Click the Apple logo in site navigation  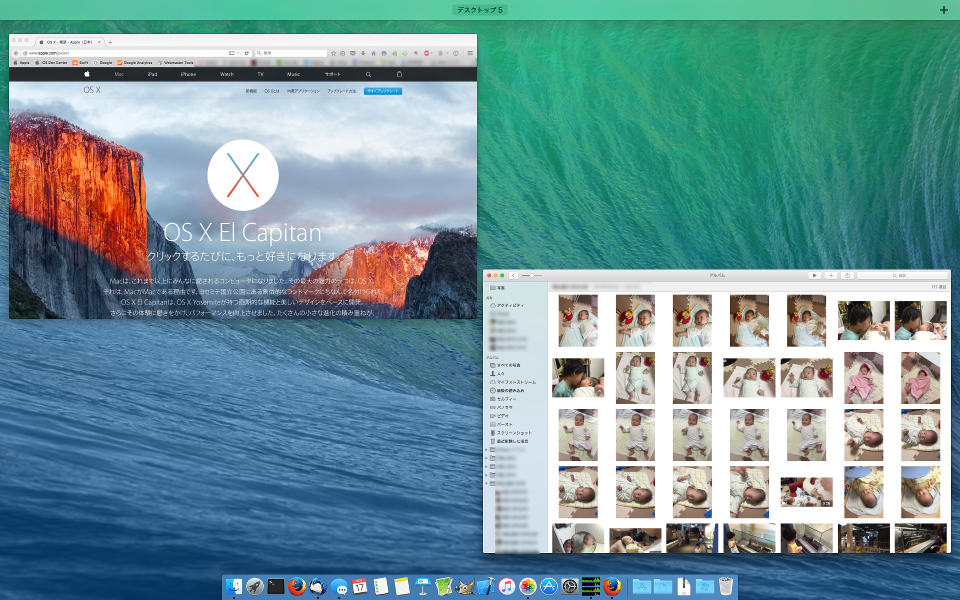pos(87,74)
